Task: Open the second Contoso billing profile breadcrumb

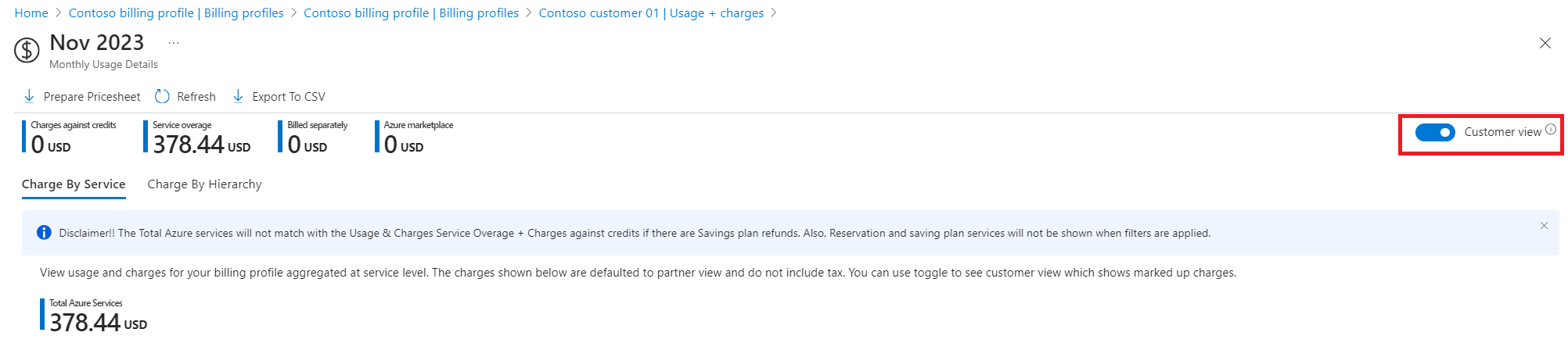Action: tap(411, 13)
